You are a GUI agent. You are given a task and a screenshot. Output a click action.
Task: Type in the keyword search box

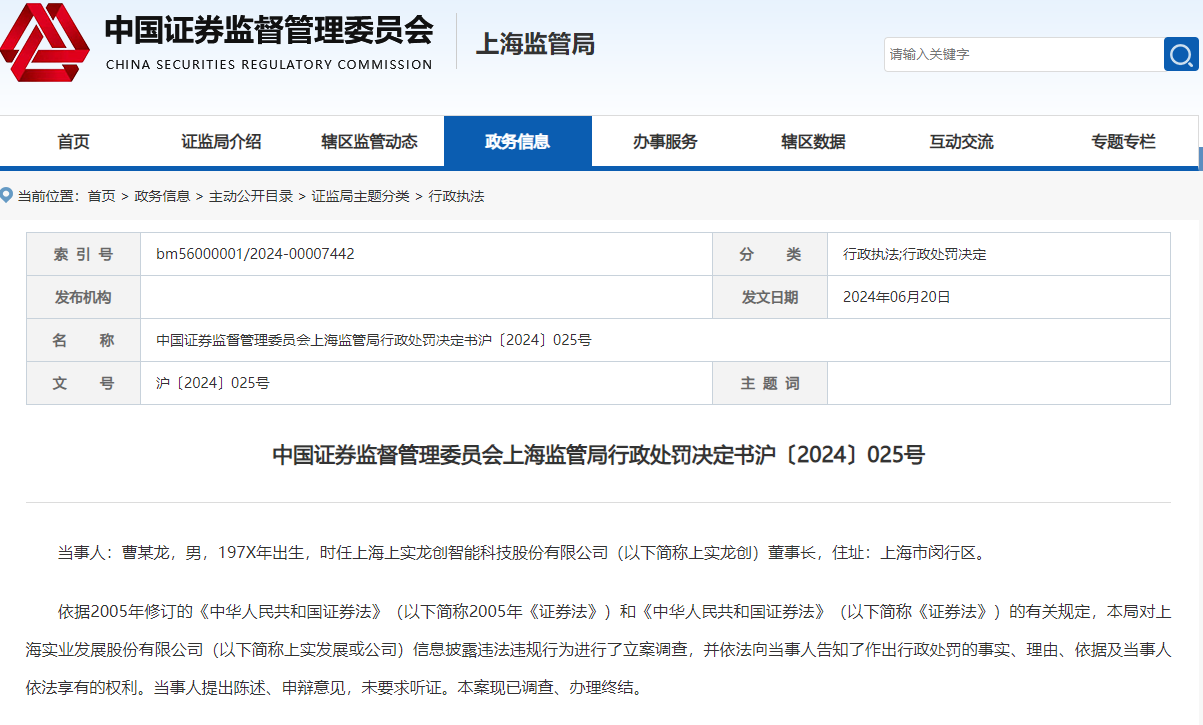coord(1022,54)
